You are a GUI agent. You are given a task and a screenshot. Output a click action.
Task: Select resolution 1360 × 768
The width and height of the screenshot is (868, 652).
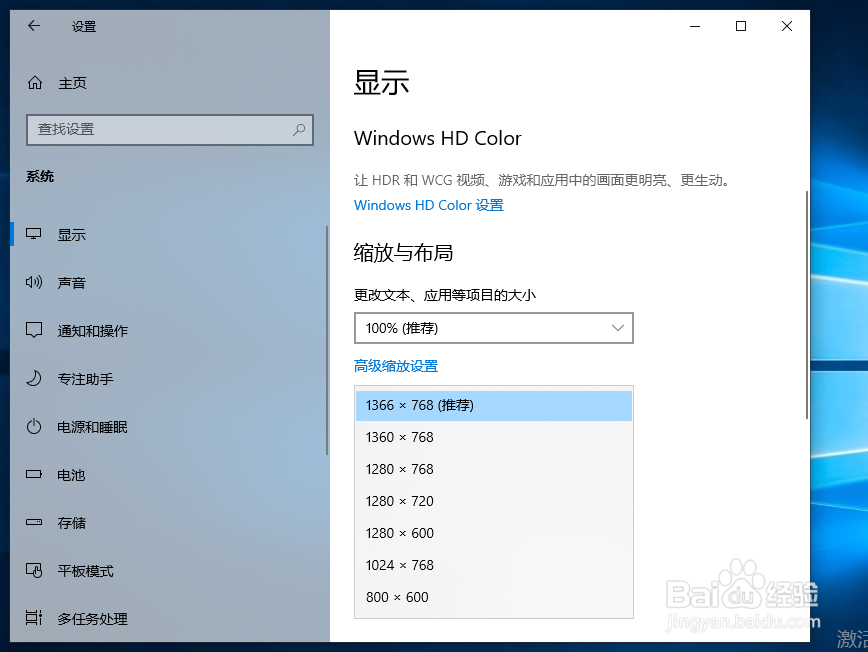[494, 437]
